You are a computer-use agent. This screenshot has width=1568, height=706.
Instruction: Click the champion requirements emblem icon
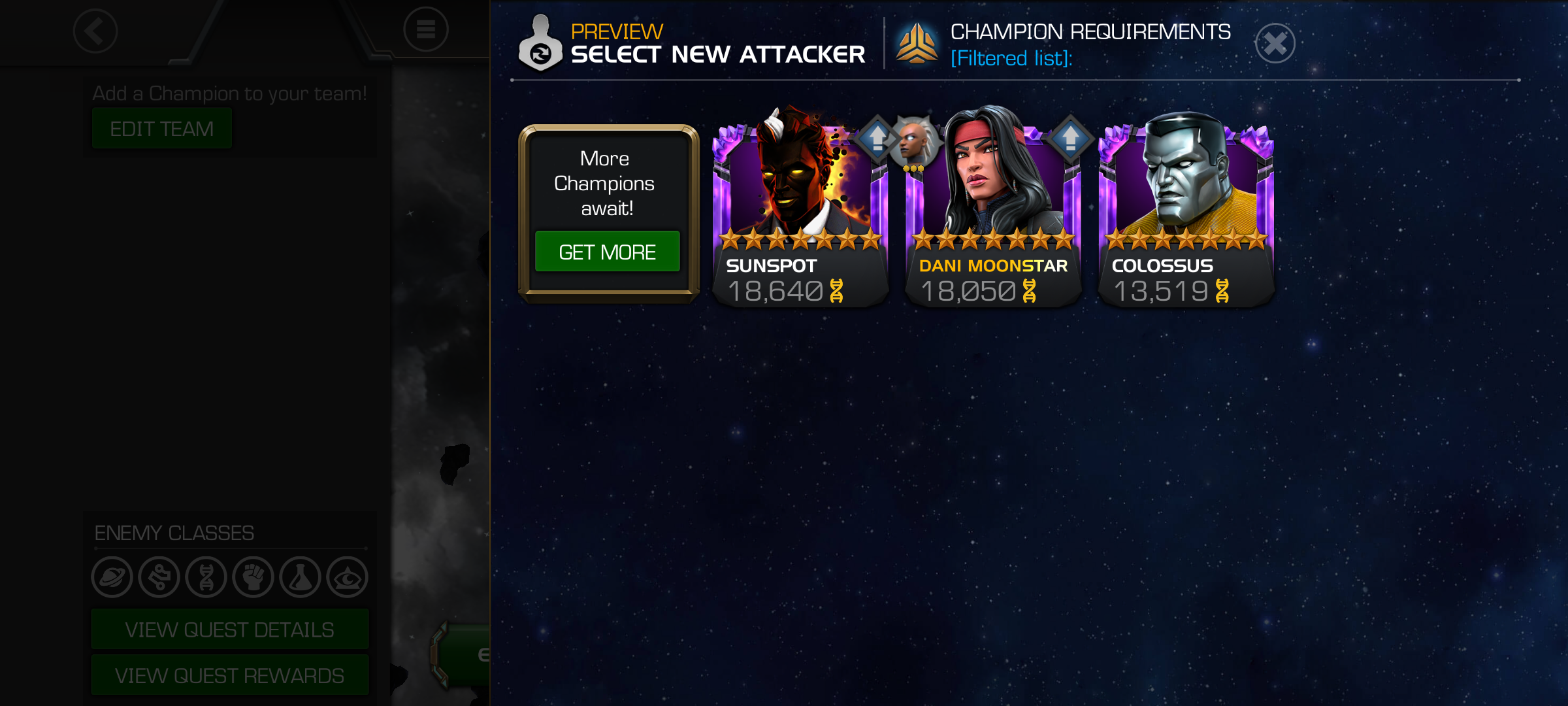tap(917, 43)
